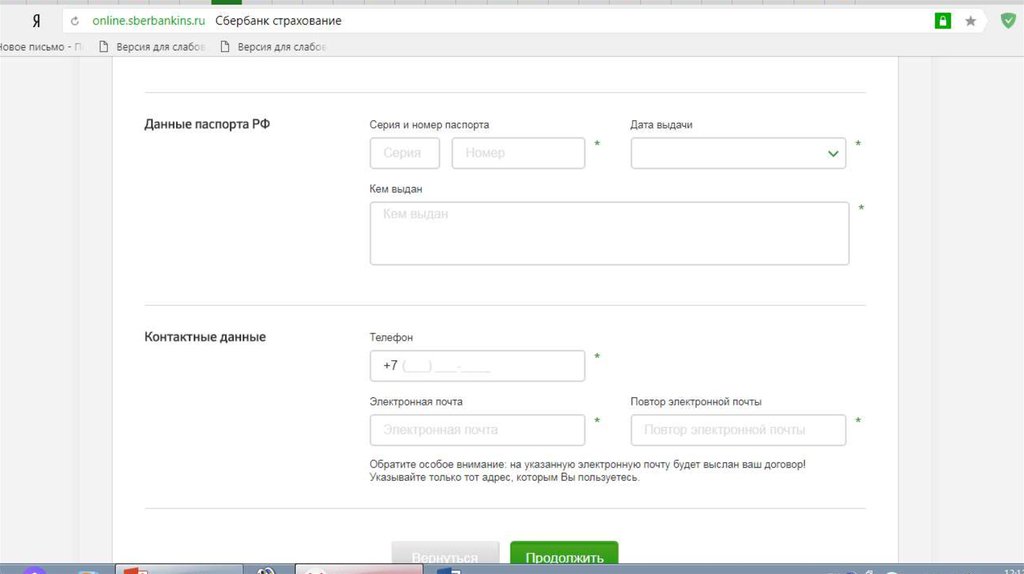Click the "Контактные данные" heading

205,337
